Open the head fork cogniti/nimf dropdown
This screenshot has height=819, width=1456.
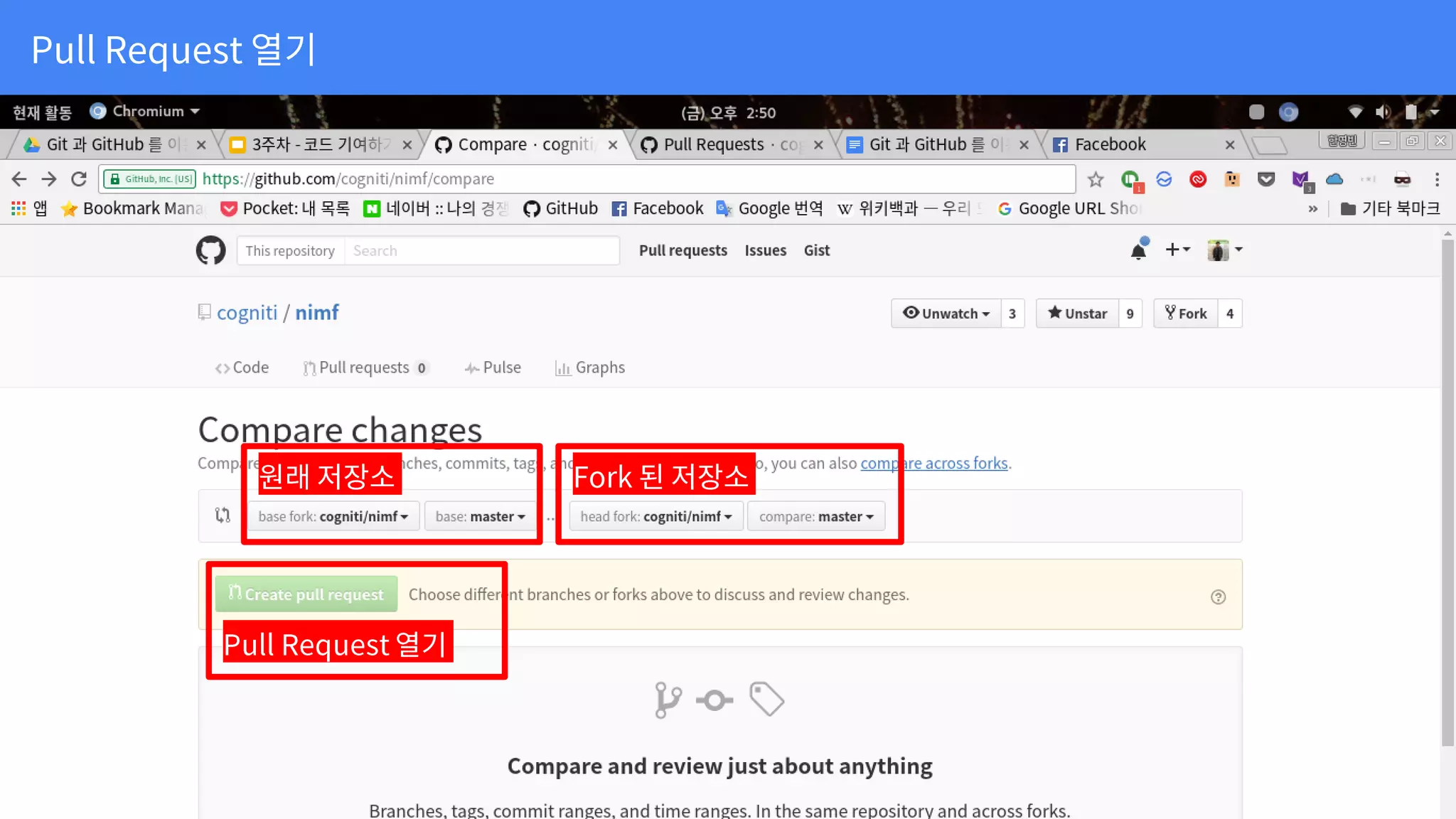click(655, 517)
